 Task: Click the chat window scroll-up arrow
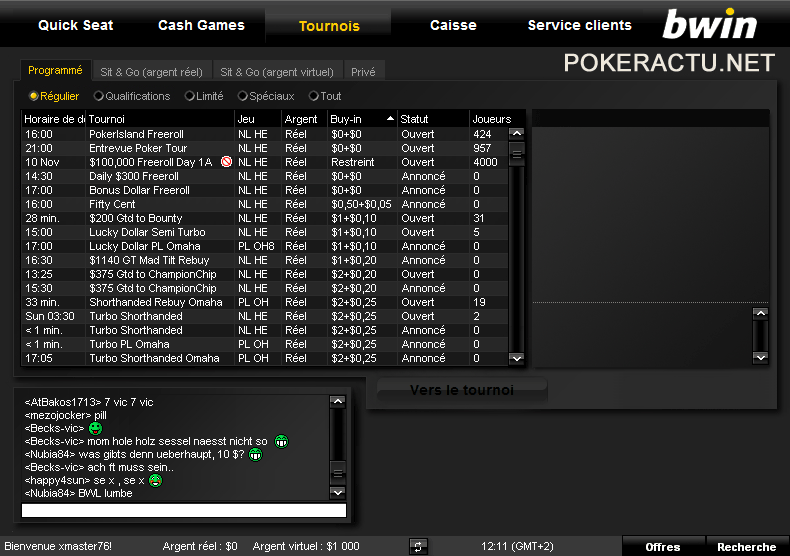(x=338, y=401)
